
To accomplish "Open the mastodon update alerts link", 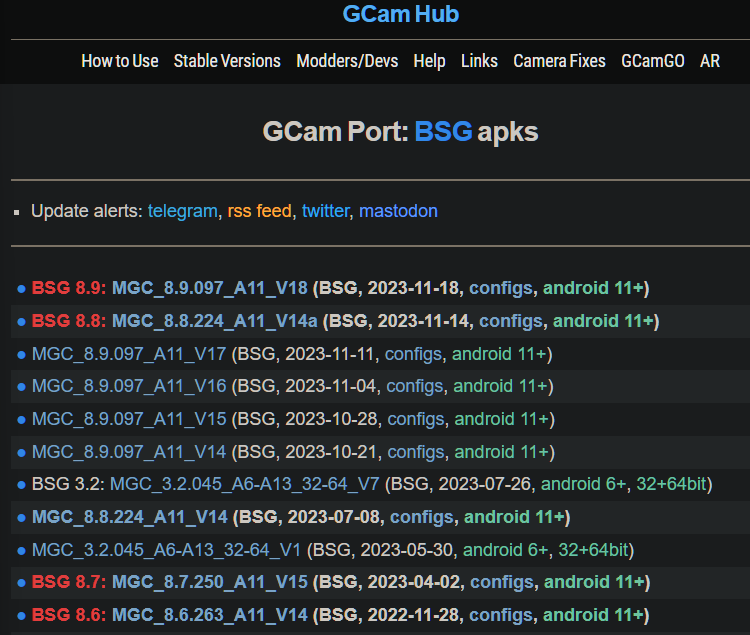I will click(x=398, y=211).
